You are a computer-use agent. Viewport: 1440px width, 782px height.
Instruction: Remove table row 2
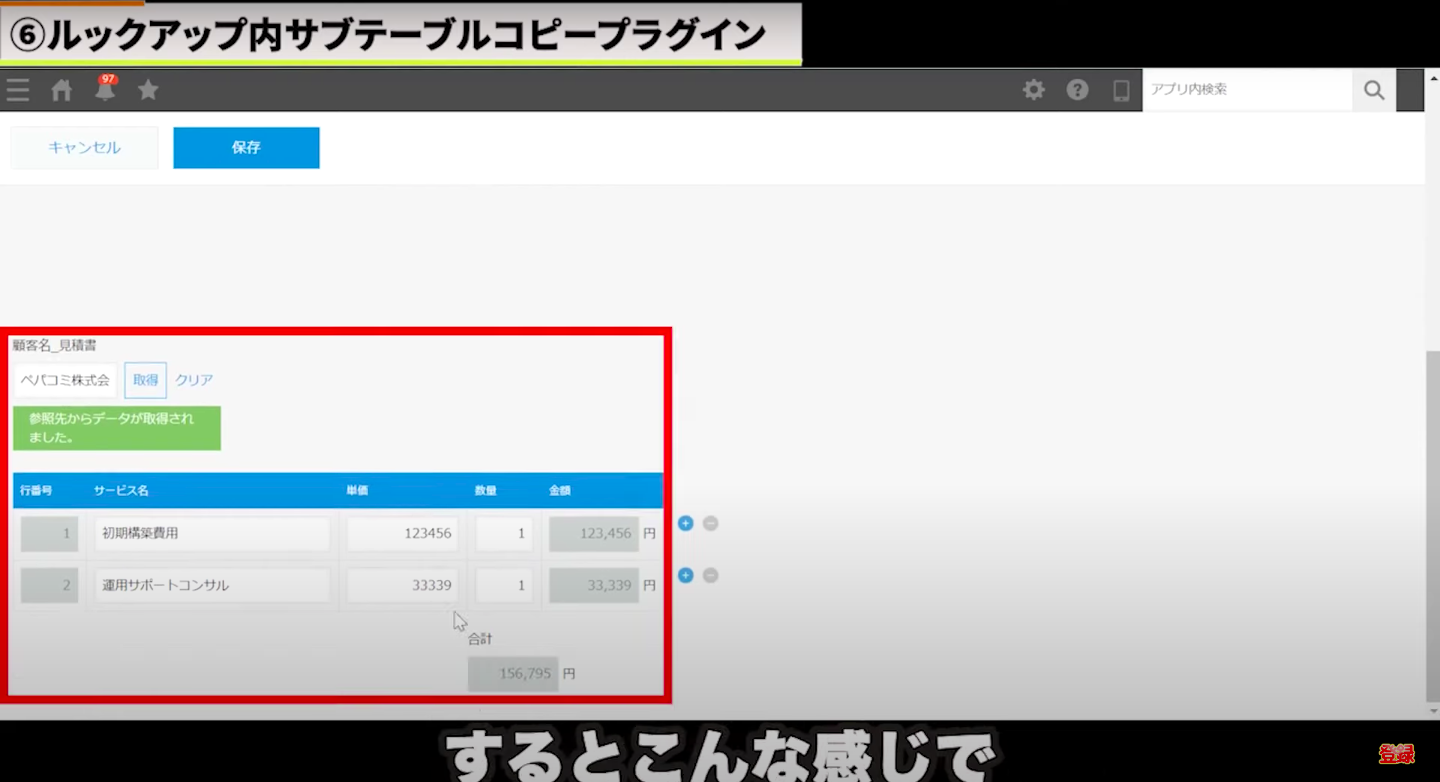[710, 575]
